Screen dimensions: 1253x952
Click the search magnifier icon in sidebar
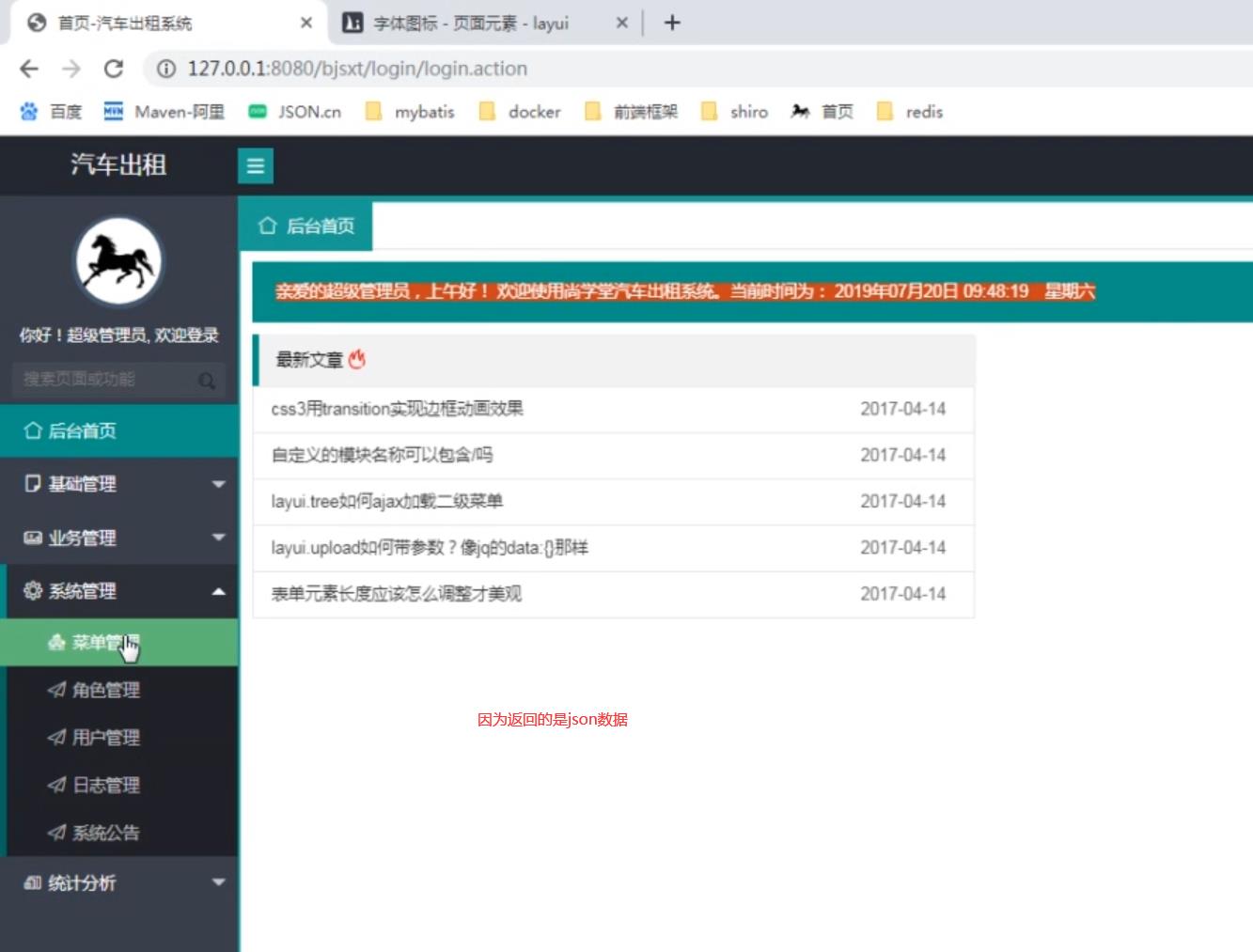click(x=207, y=381)
